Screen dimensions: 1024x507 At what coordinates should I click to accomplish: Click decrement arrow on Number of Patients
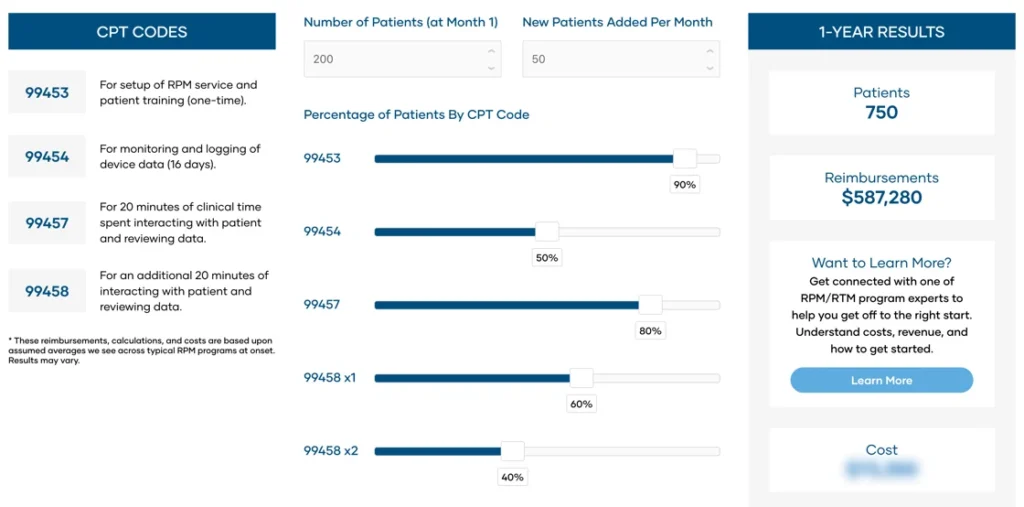490,67
